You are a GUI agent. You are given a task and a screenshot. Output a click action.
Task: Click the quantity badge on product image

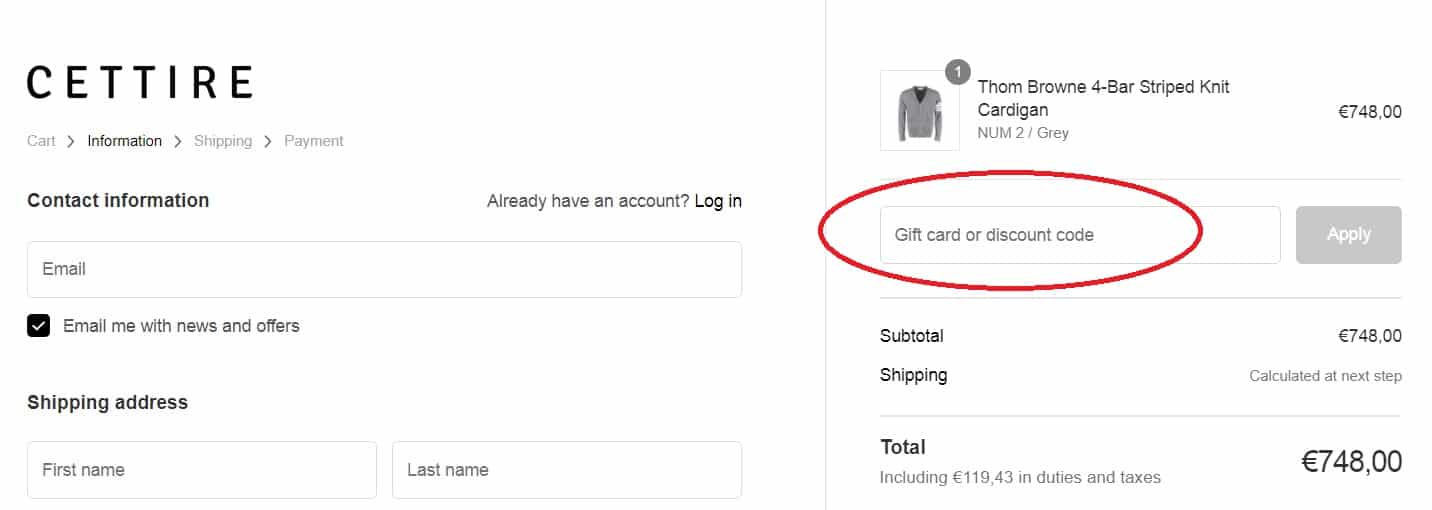[957, 72]
